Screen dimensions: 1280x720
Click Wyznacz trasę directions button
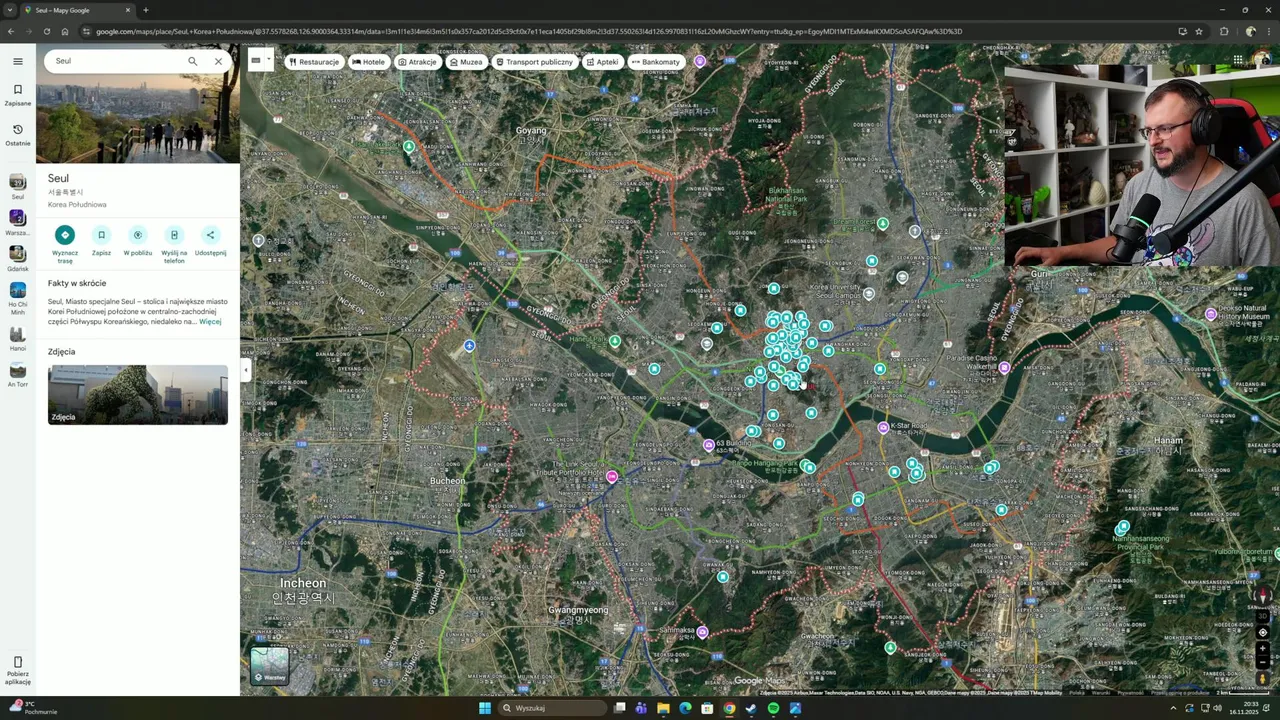click(65, 235)
